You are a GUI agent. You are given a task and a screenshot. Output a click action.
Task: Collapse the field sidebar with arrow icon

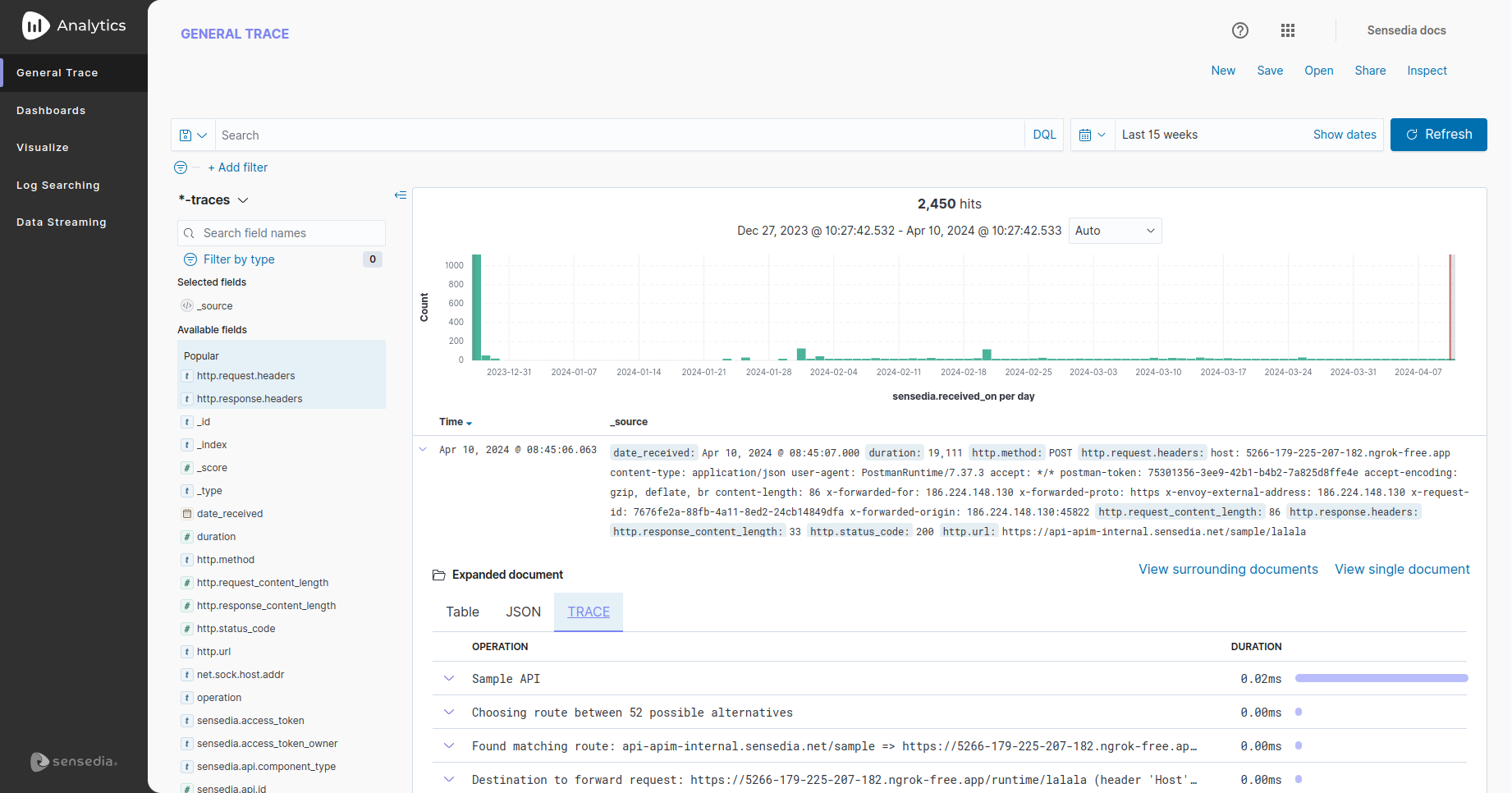click(x=401, y=195)
